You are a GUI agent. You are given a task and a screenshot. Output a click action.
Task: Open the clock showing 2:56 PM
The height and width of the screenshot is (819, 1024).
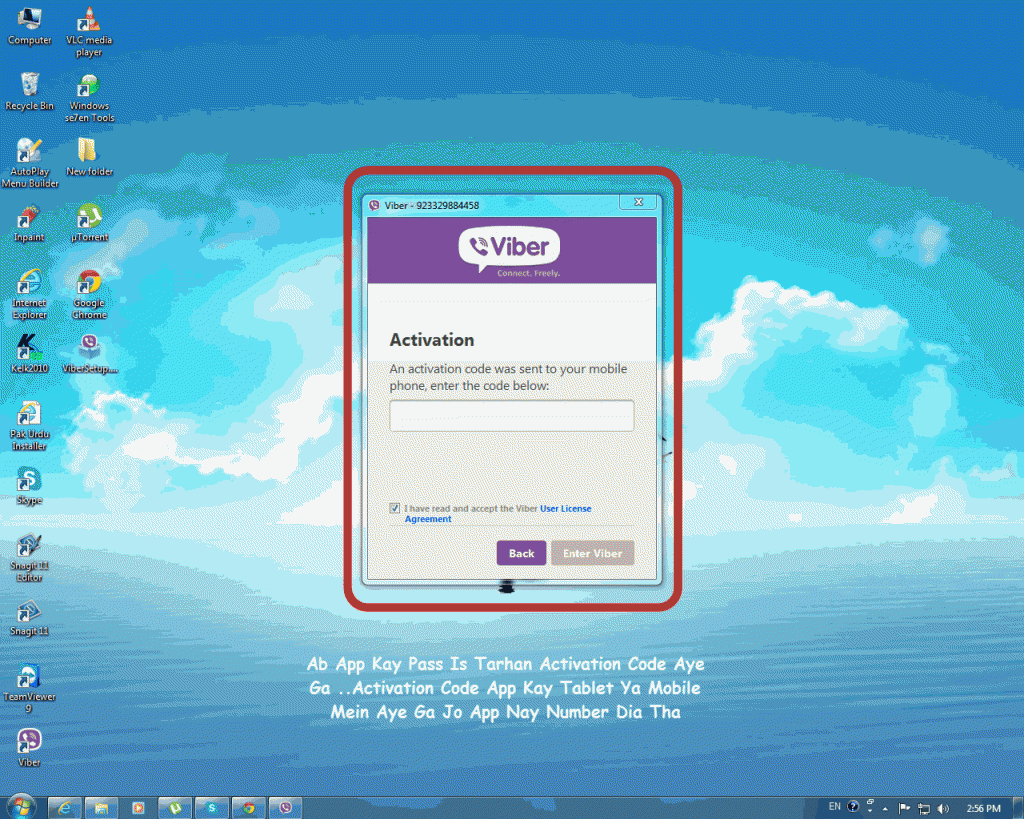984,809
